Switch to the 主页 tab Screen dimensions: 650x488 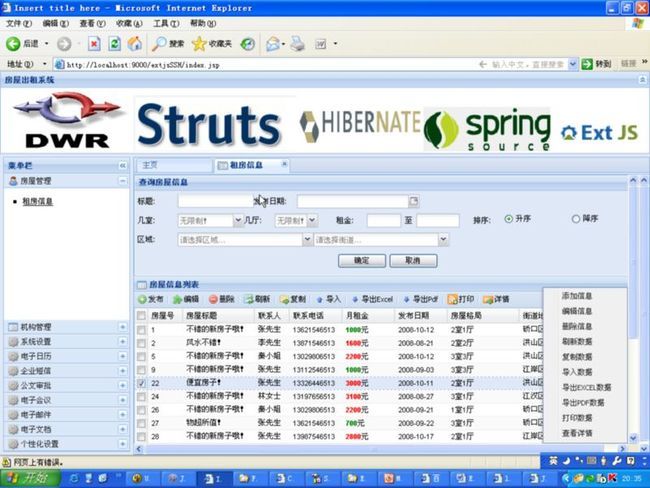tap(174, 165)
